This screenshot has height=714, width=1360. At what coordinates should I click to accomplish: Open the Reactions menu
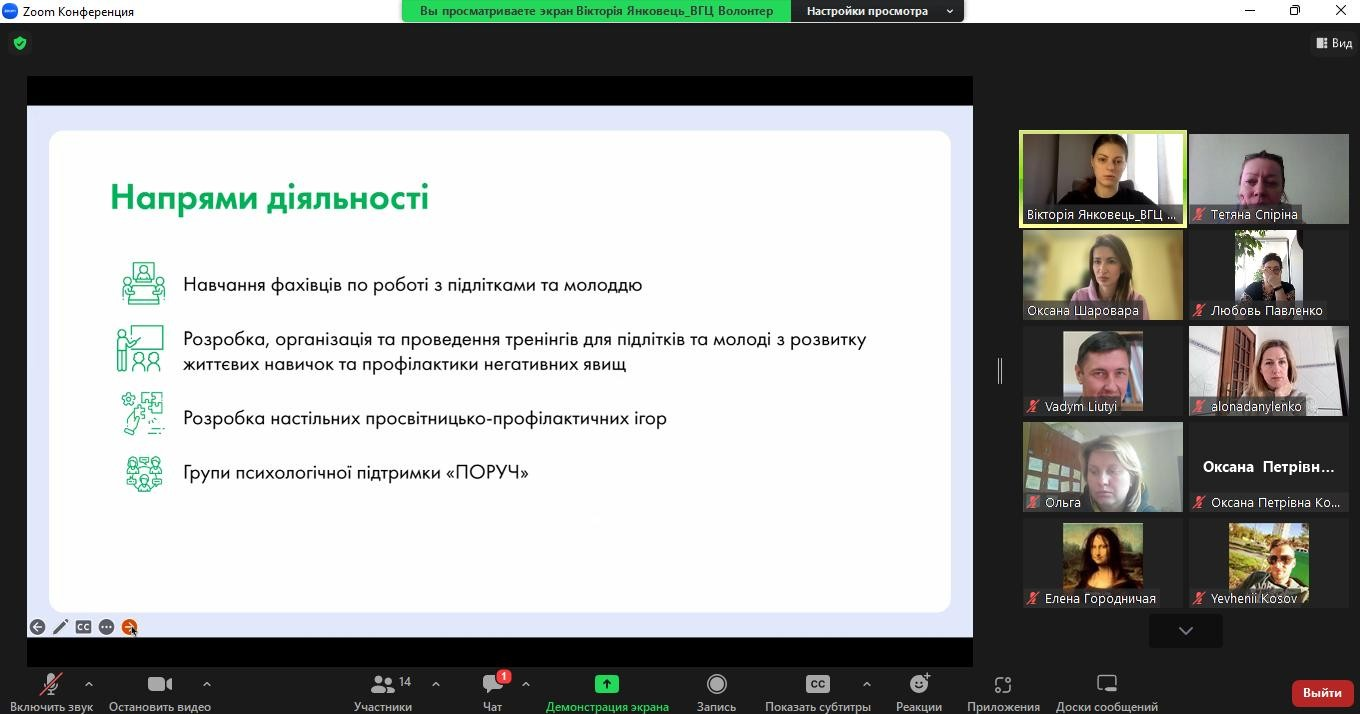[918, 692]
